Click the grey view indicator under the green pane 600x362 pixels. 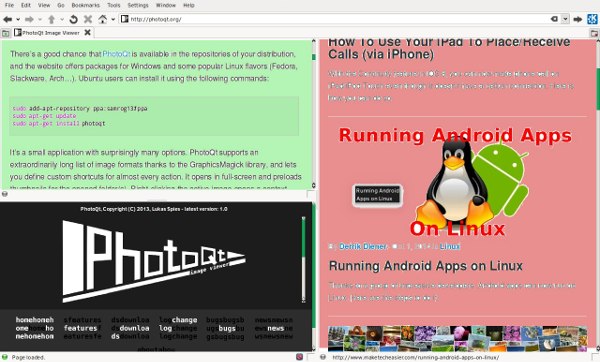(5, 194)
